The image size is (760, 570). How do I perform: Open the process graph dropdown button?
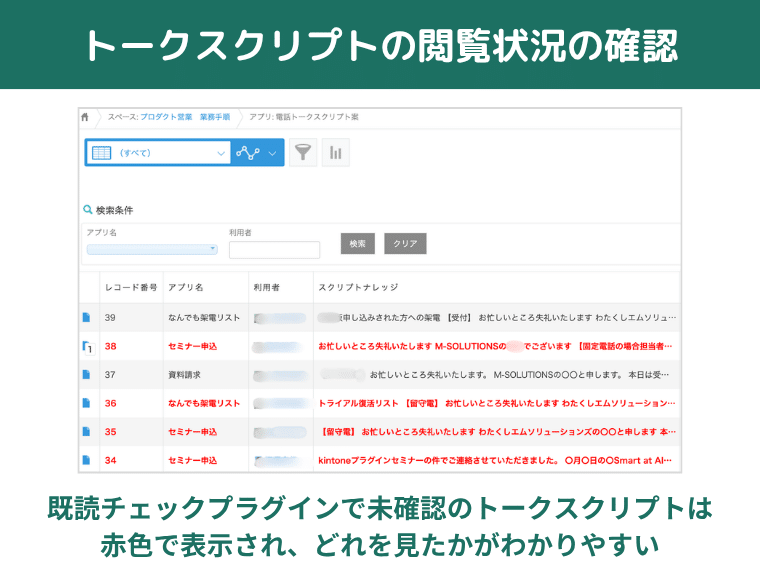(257, 153)
